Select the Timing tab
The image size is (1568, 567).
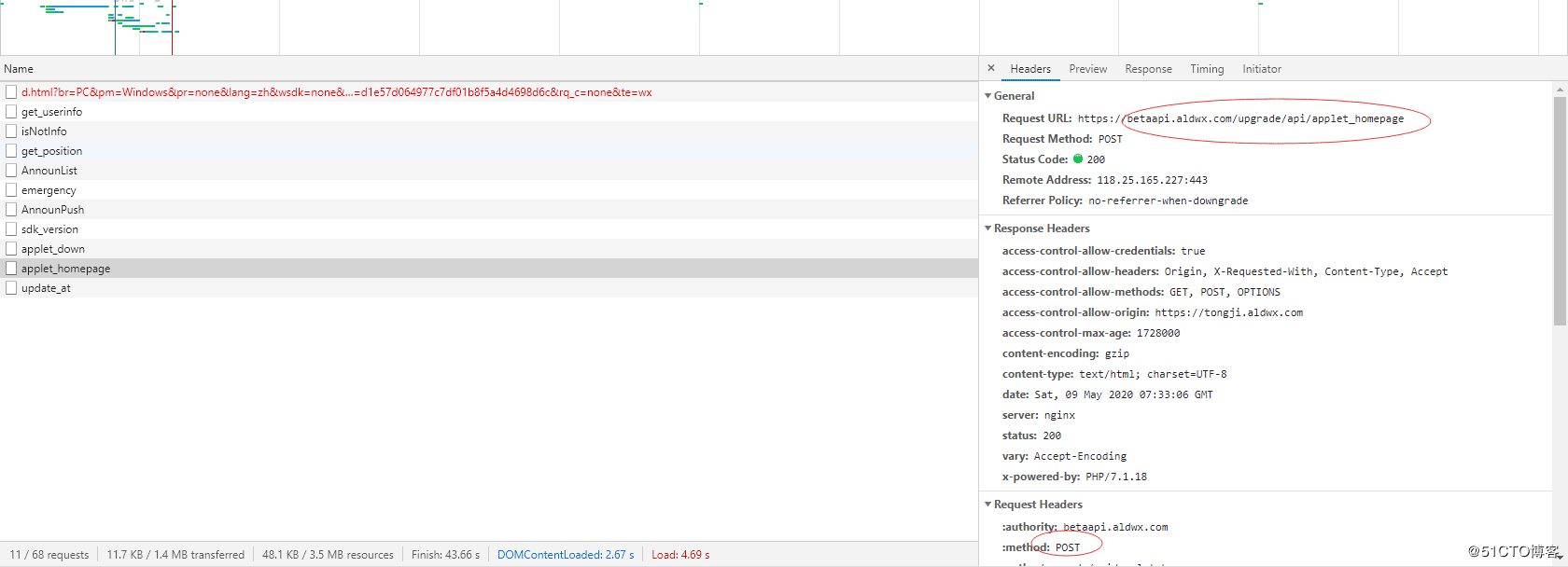click(x=1207, y=69)
